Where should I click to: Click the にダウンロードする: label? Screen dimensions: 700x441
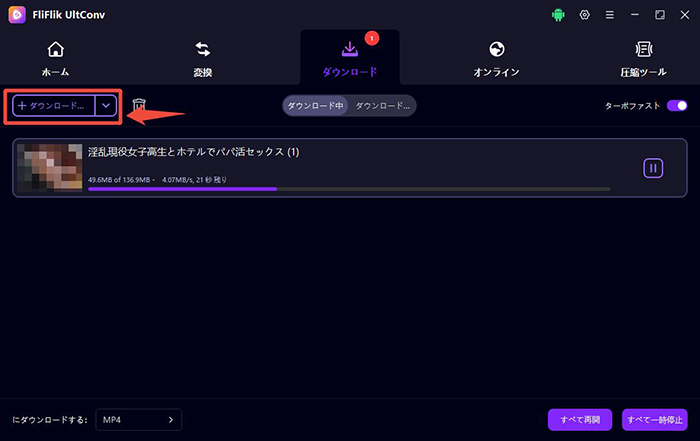coord(50,420)
